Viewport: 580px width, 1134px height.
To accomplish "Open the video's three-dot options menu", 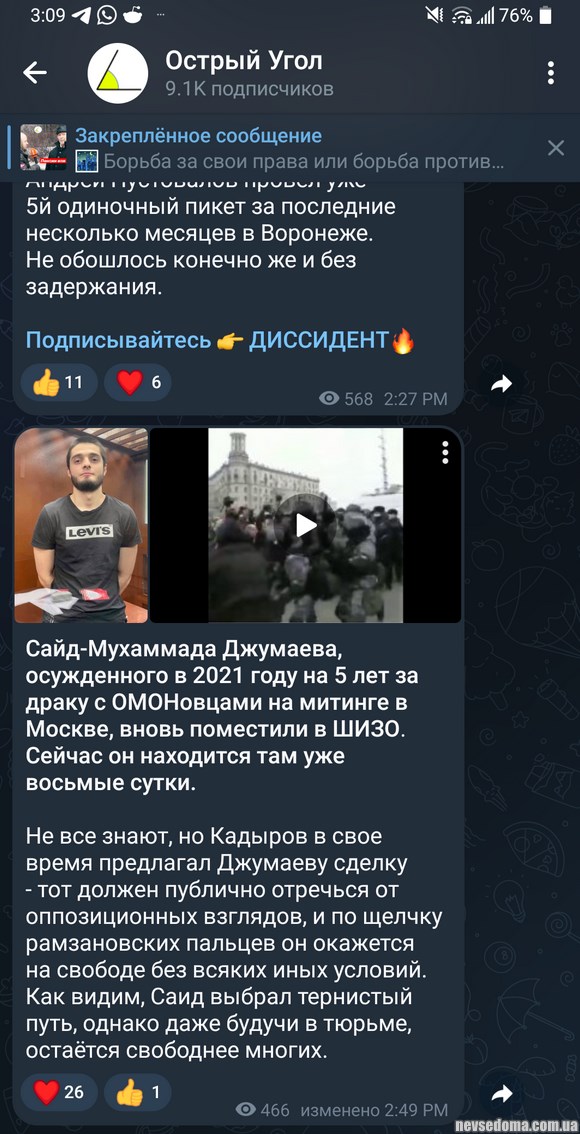I will coord(445,452).
